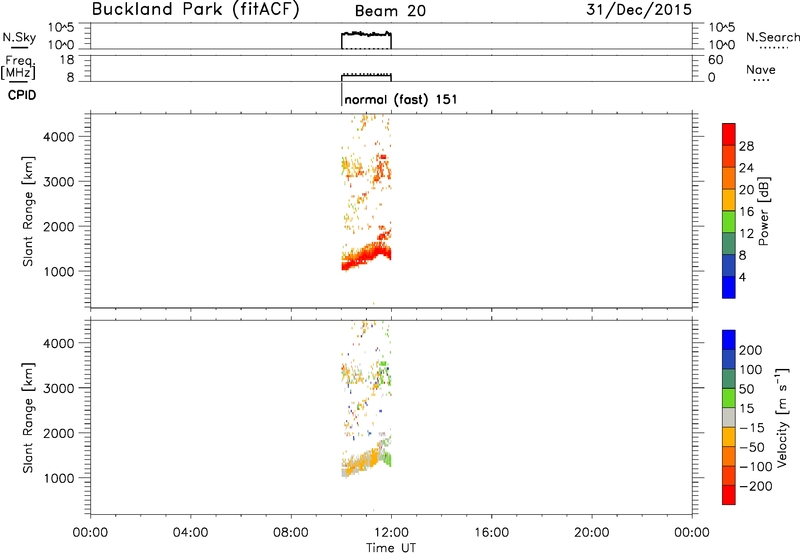The height and width of the screenshot is (554, 800).
Task: Click the "16:00" time tick label
Action: (491, 533)
